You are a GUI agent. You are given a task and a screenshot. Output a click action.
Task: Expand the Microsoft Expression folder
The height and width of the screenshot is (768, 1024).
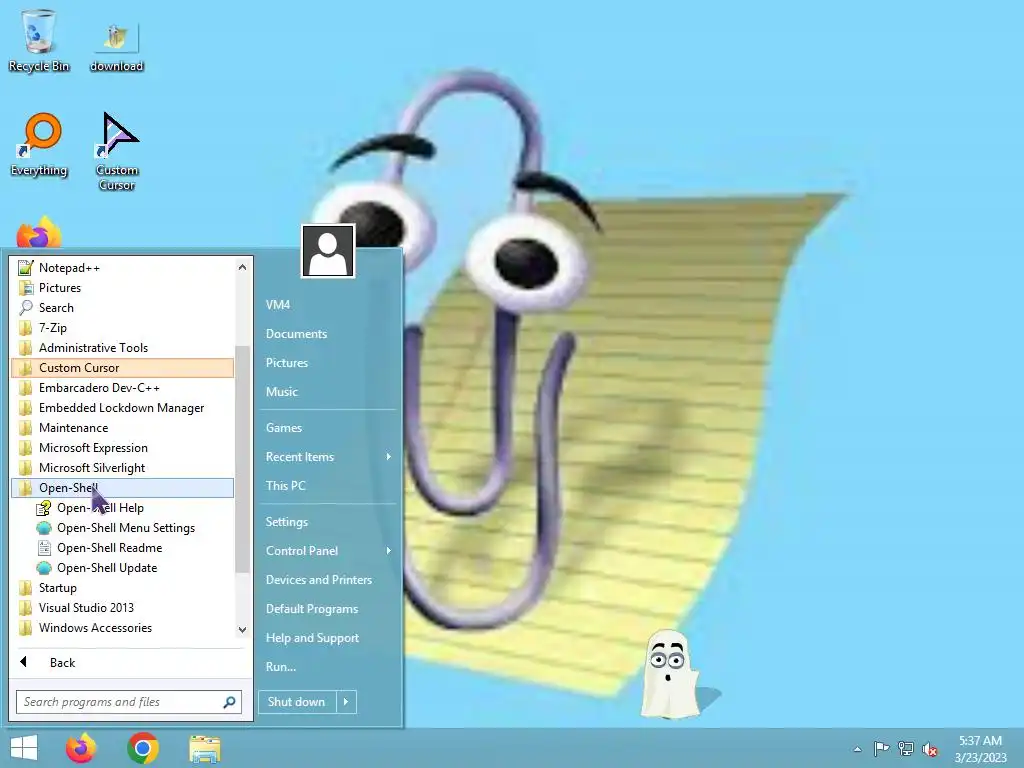pyautogui.click(x=122, y=448)
